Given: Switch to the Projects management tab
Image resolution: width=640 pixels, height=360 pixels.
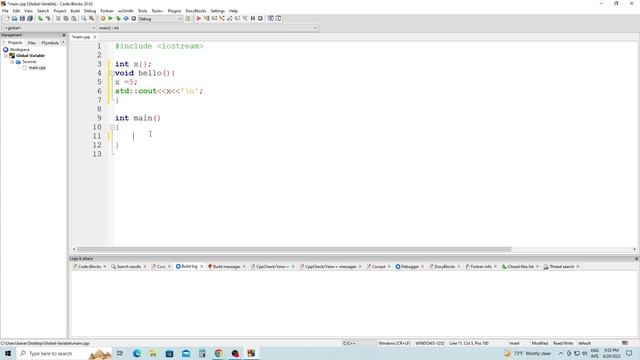Looking at the screenshot, I should point(15,43).
